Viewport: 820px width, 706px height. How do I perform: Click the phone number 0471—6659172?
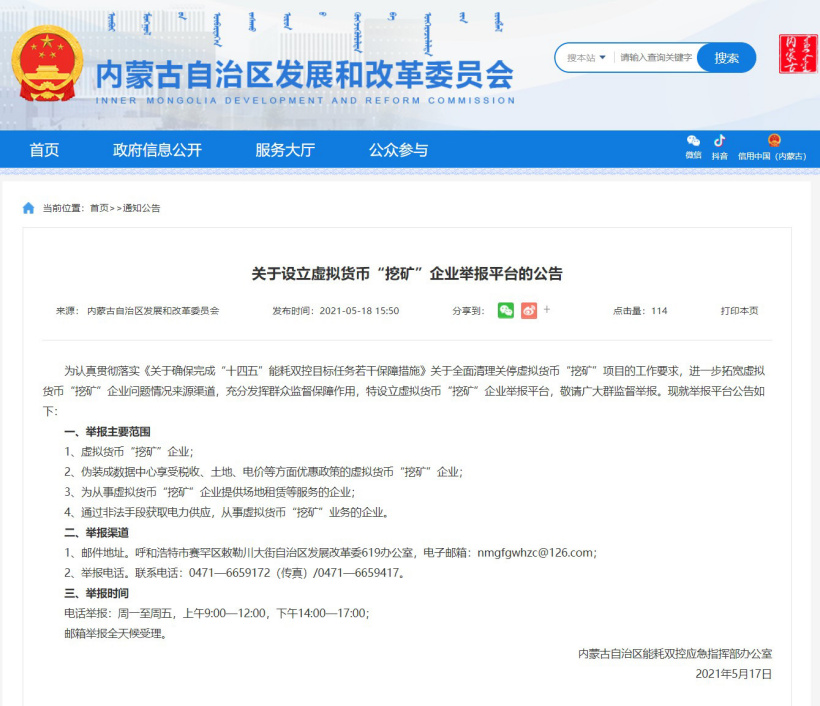coord(229,573)
